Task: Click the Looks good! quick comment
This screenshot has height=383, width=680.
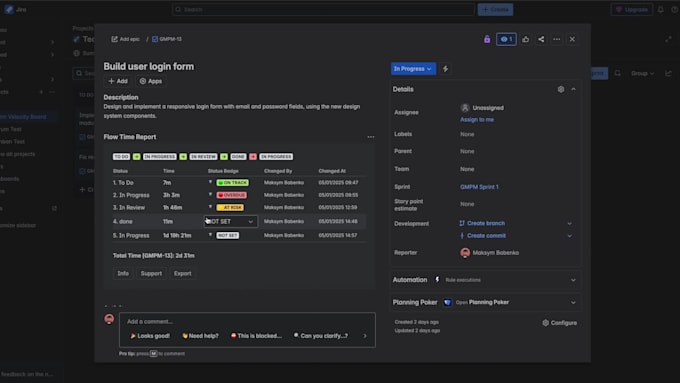Action: [x=150, y=336]
